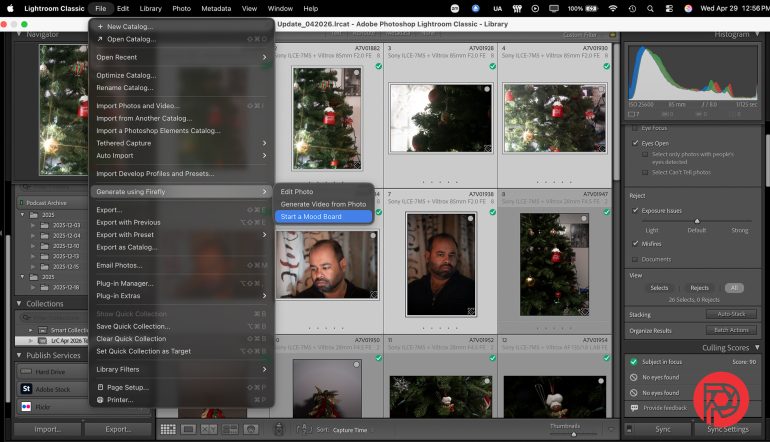Screen dimensions: 770x442
Task: Click the Page Setup menu icon
Action: [x=100, y=387]
